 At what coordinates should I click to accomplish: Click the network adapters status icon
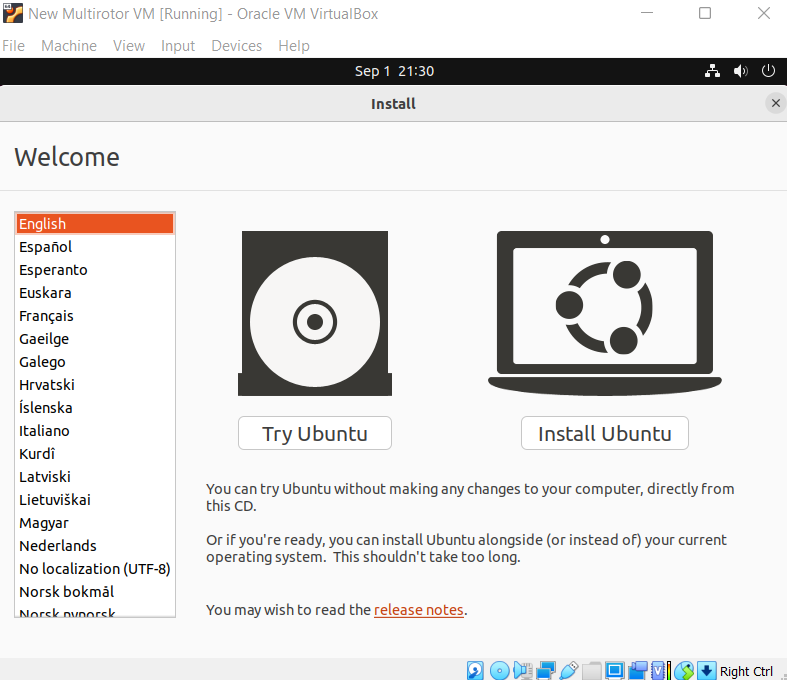546,670
